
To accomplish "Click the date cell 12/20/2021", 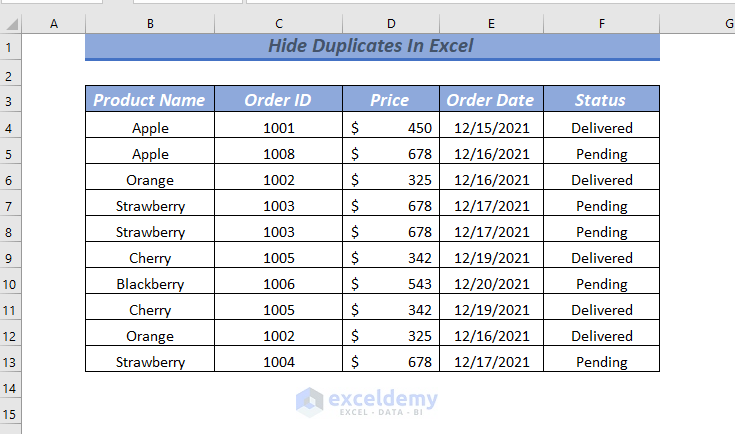I will pos(491,284).
